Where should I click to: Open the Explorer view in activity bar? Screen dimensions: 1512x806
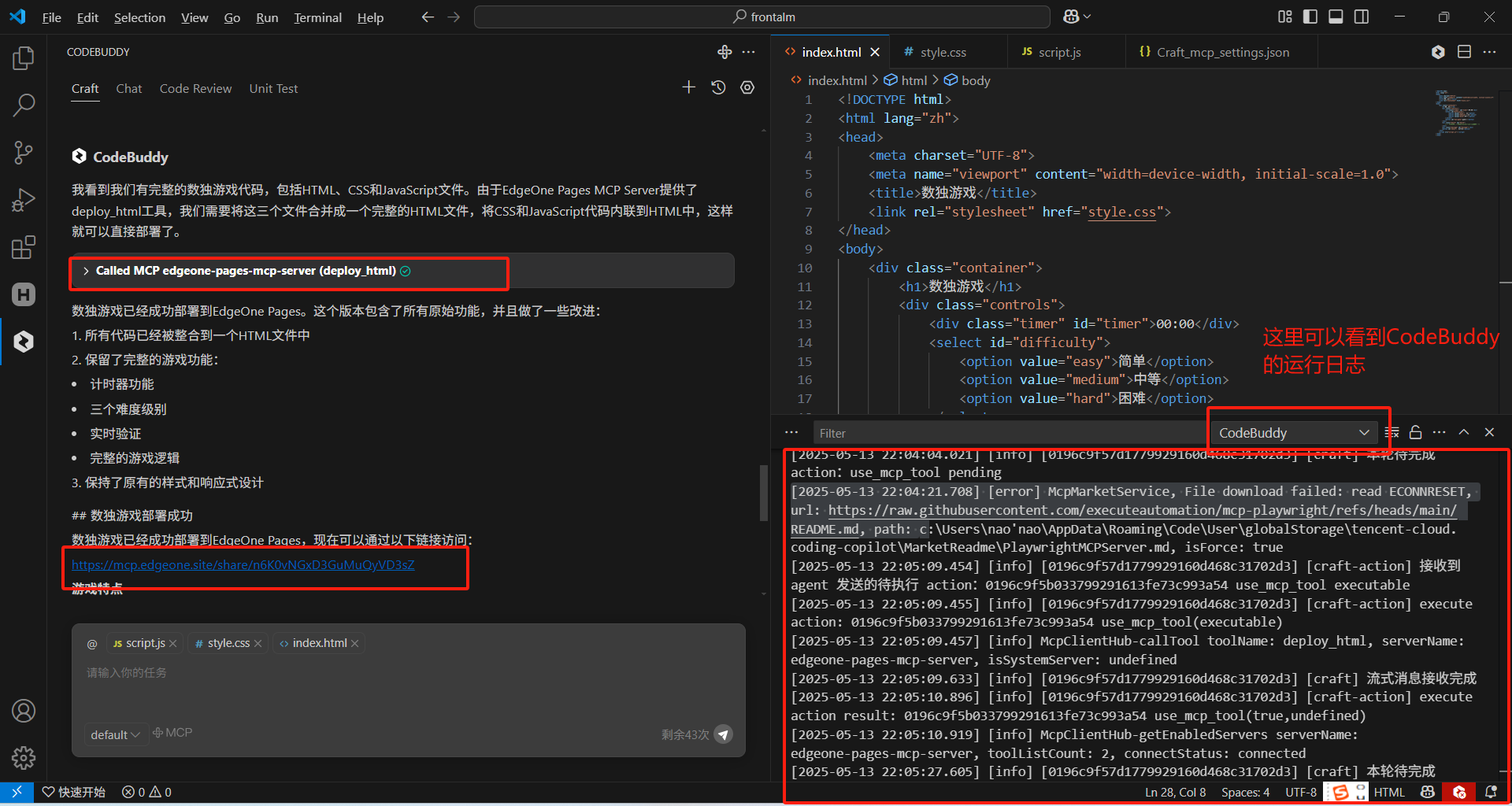[24, 58]
